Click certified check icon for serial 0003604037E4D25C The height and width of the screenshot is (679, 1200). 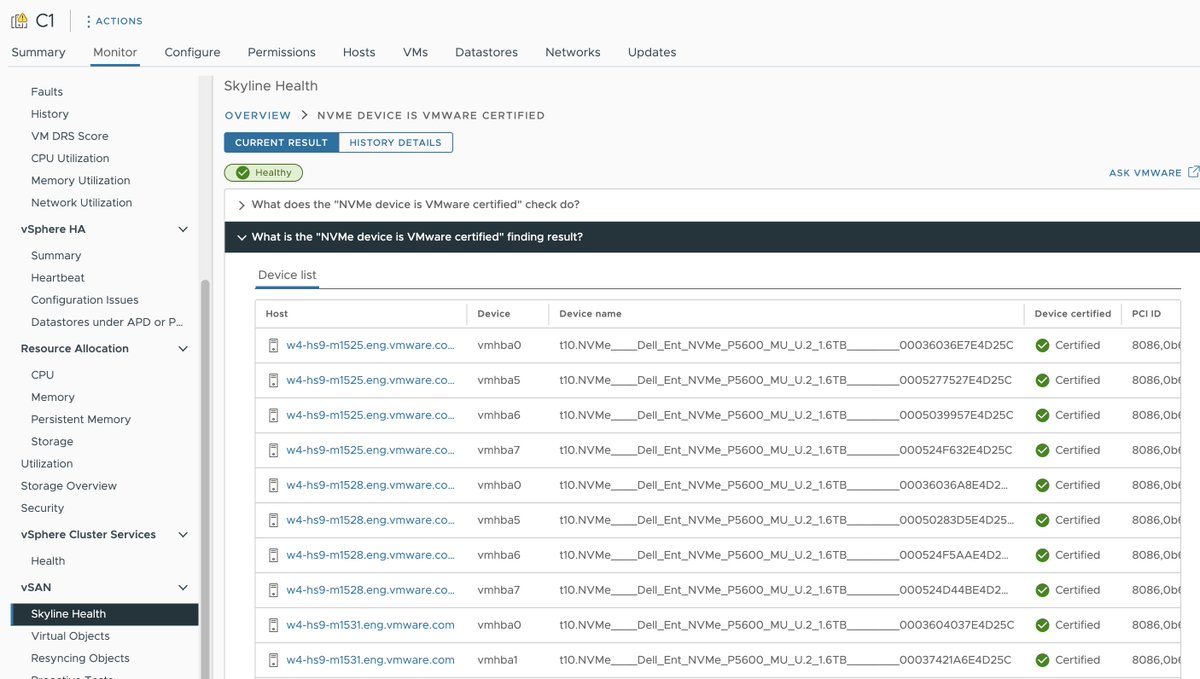click(1042, 625)
